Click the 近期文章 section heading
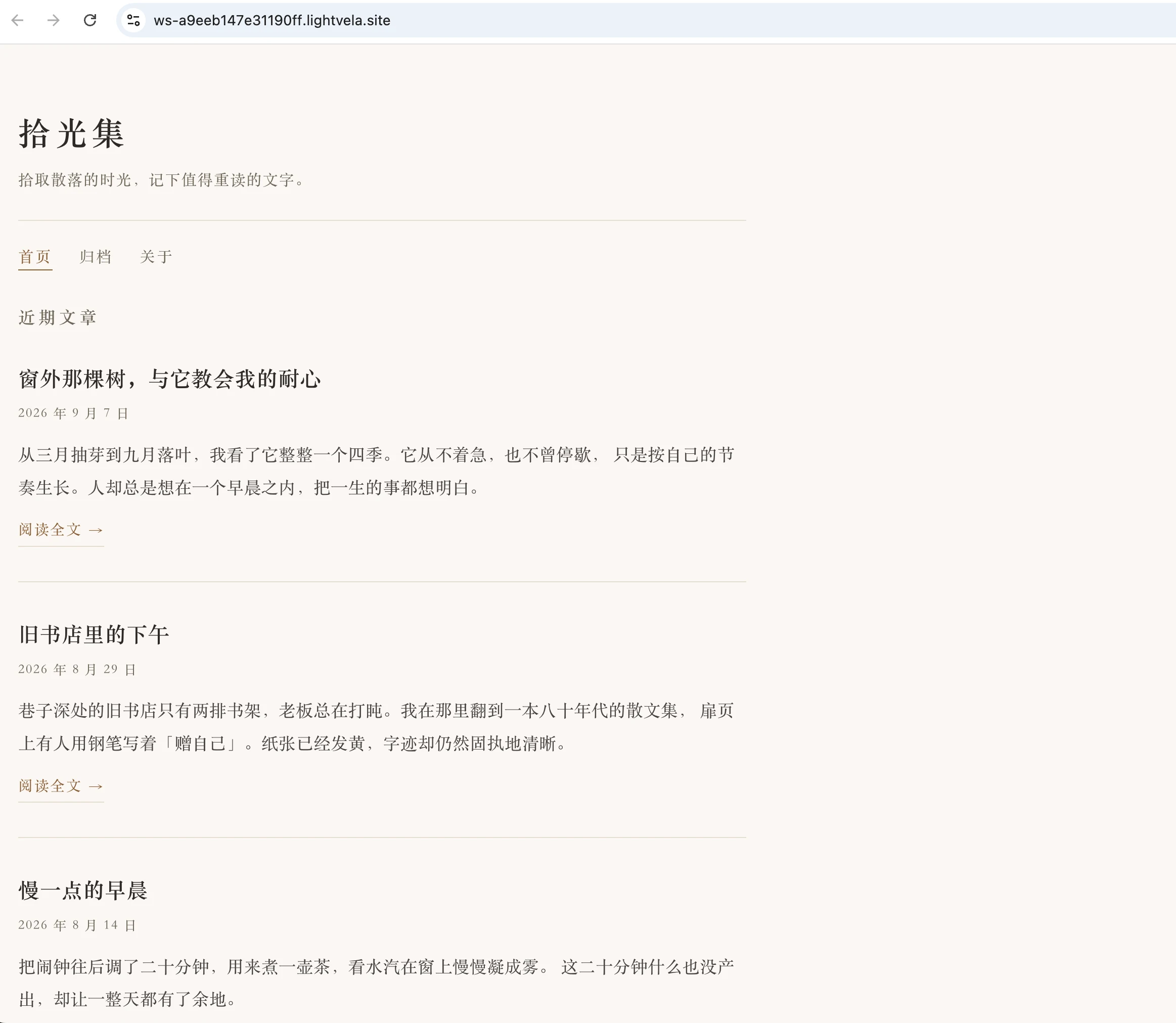The height and width of the screenshot is (1023, 1176). (x=58, y=317)
